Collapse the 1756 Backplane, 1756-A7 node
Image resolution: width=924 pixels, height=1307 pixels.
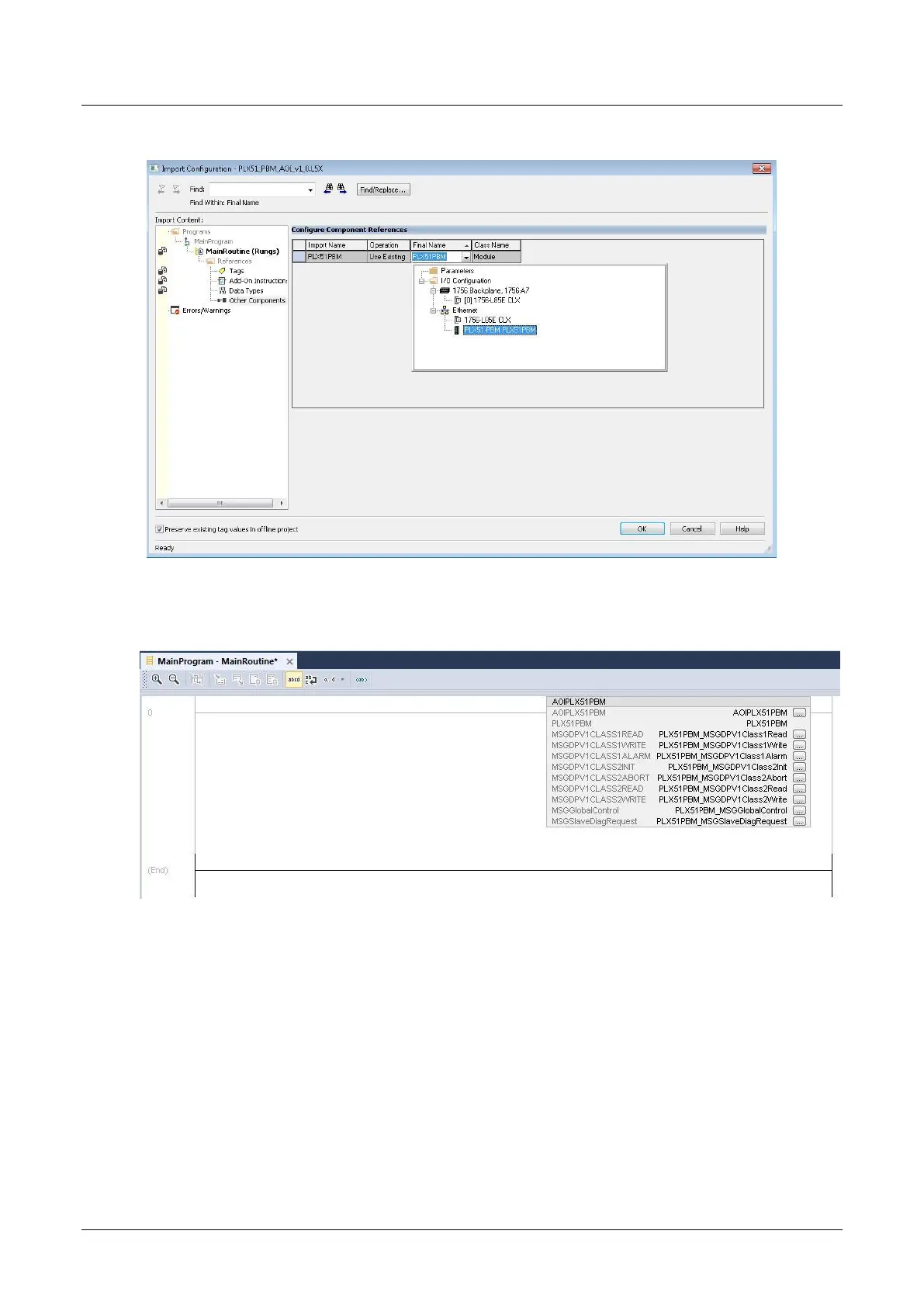[434, 290]
